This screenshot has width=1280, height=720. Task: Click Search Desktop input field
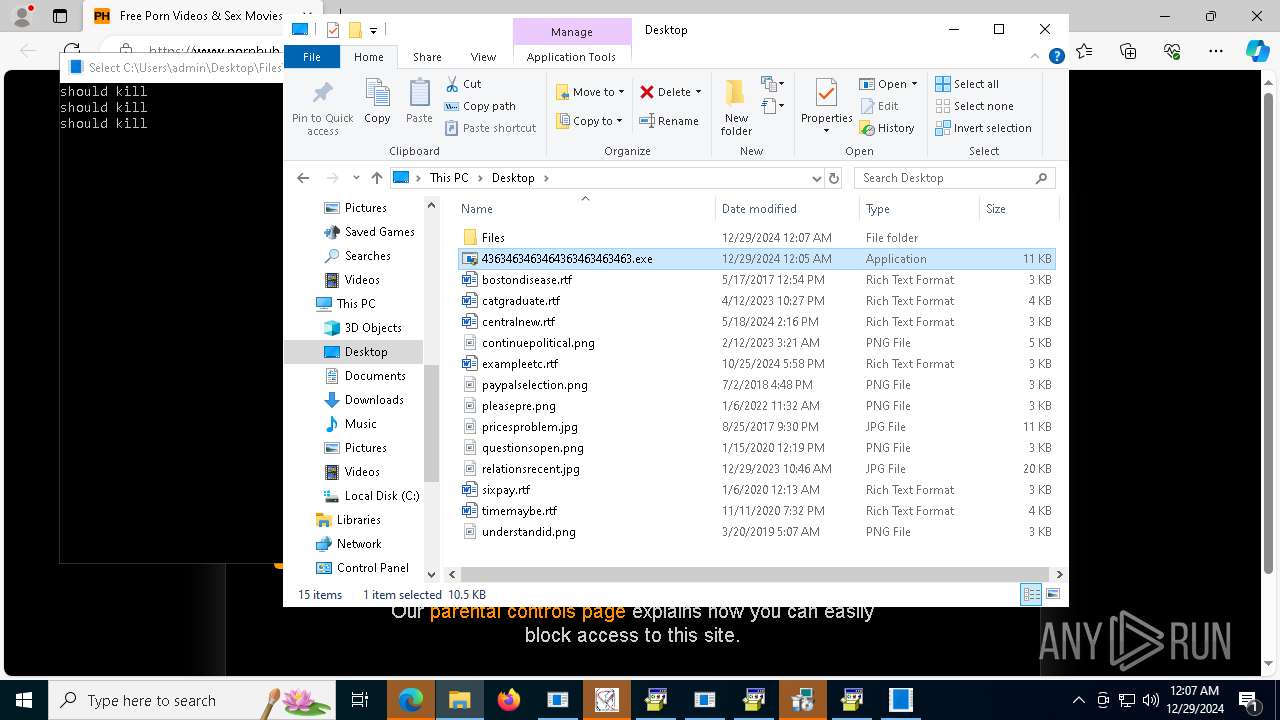pyautogui.click(x=955, y=178)
